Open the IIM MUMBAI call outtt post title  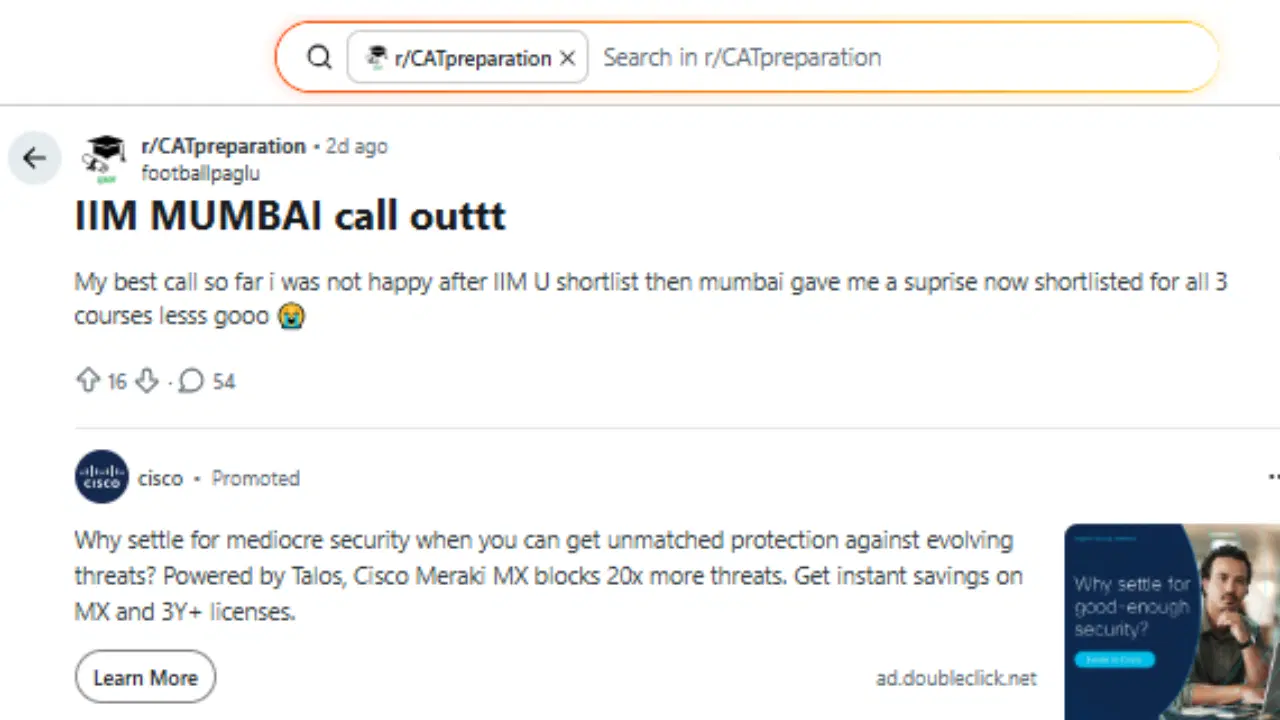(x=290, y=216)
